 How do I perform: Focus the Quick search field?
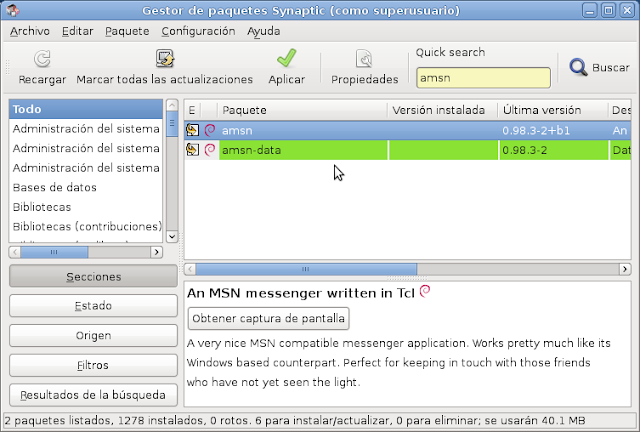(483, 78)
